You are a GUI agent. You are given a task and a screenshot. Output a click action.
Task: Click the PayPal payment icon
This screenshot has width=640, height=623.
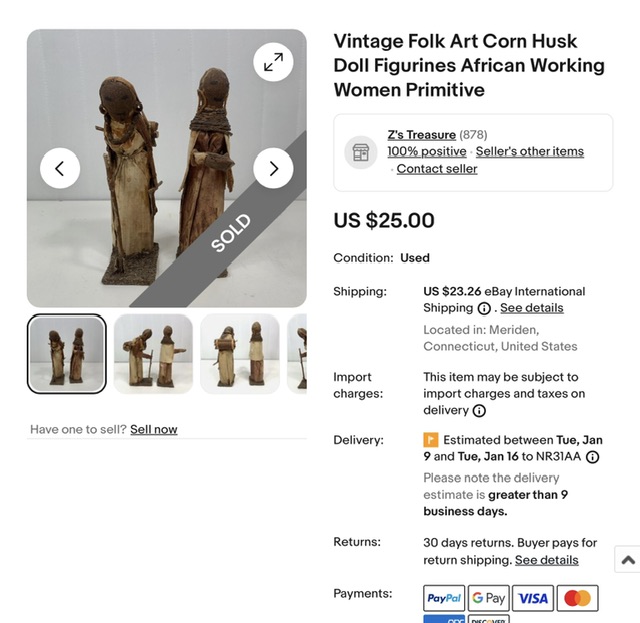pos(444,598)
